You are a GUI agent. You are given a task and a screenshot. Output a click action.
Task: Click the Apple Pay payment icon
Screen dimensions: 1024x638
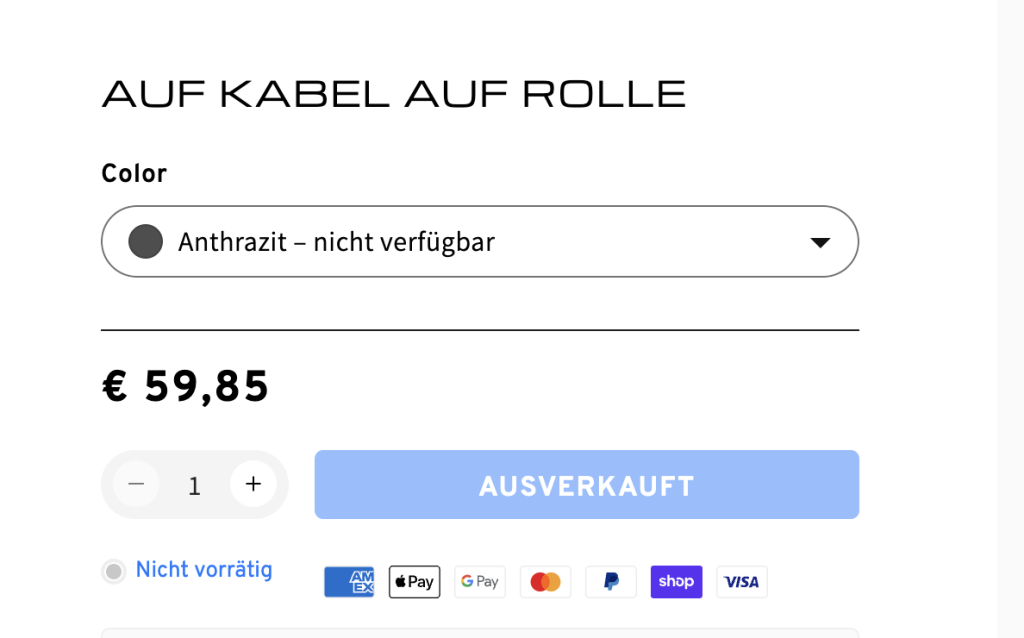[415, 582]
